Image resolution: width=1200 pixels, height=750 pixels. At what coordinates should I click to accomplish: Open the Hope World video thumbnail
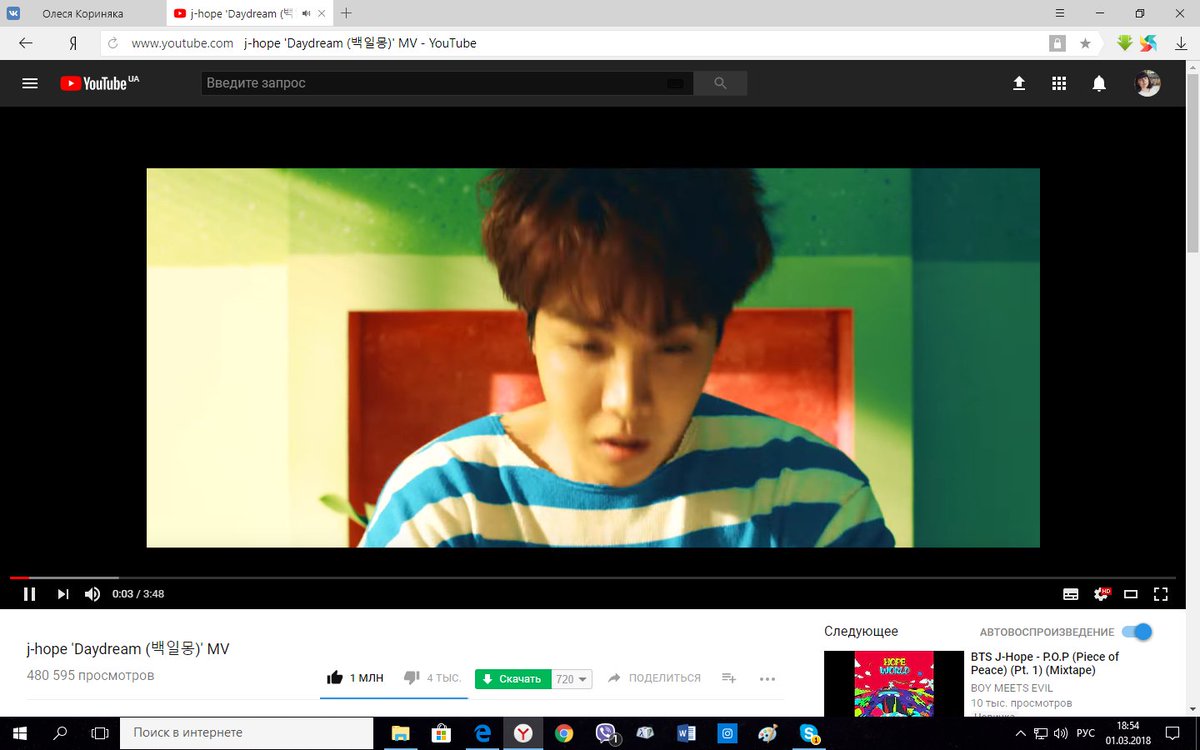click(893, 683)
